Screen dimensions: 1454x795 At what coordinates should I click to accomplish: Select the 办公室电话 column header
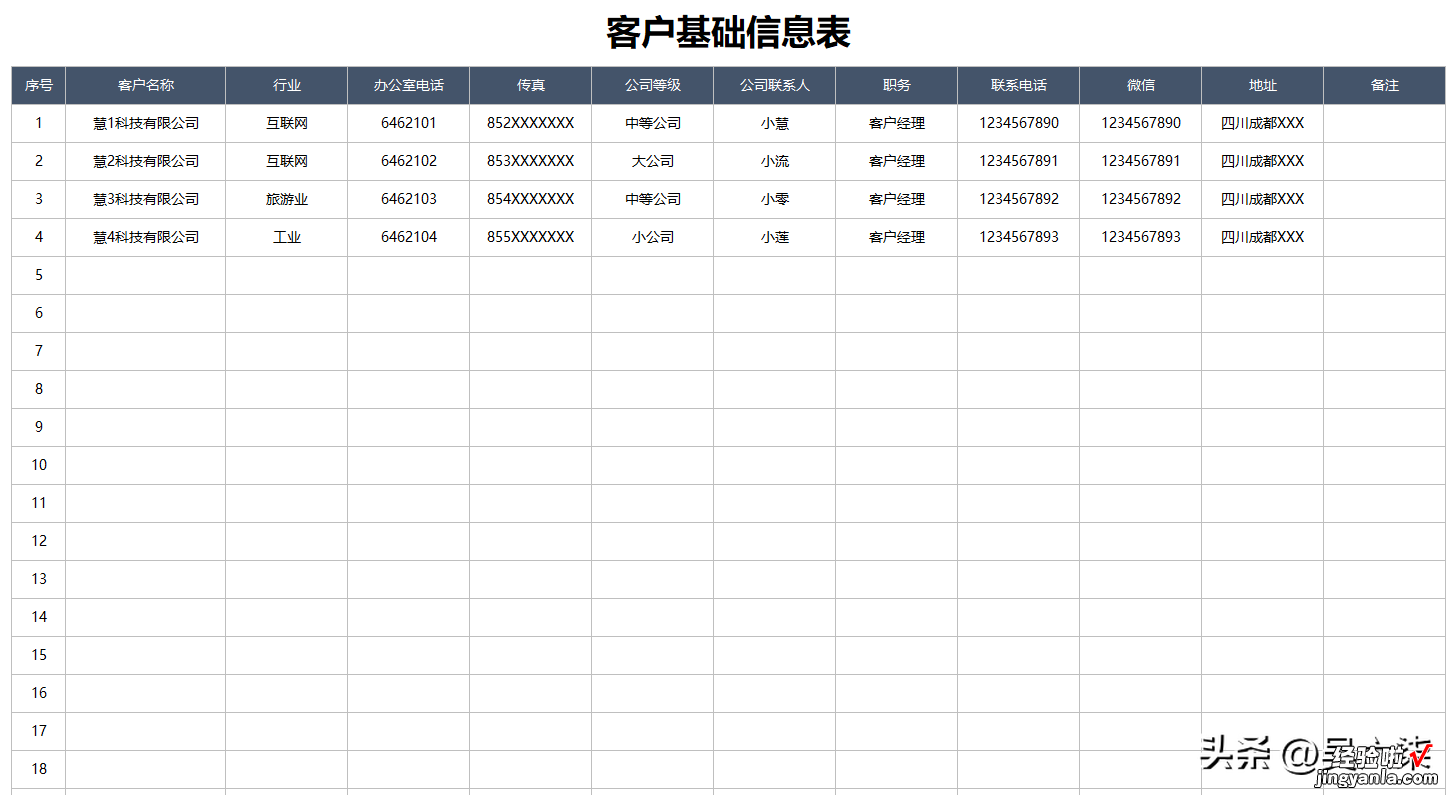point(409,85)
